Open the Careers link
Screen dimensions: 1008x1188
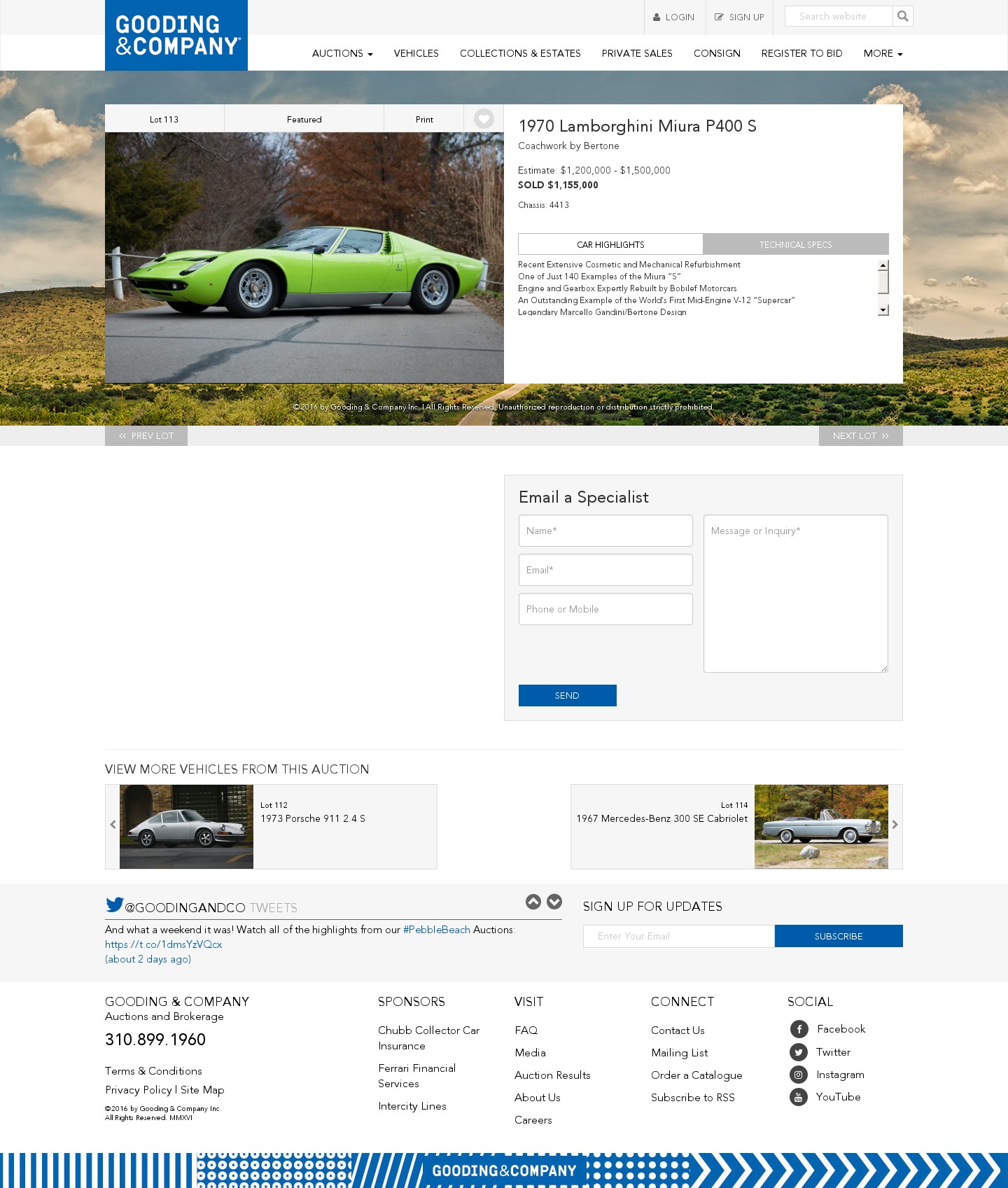click(x=533, y=1120)
